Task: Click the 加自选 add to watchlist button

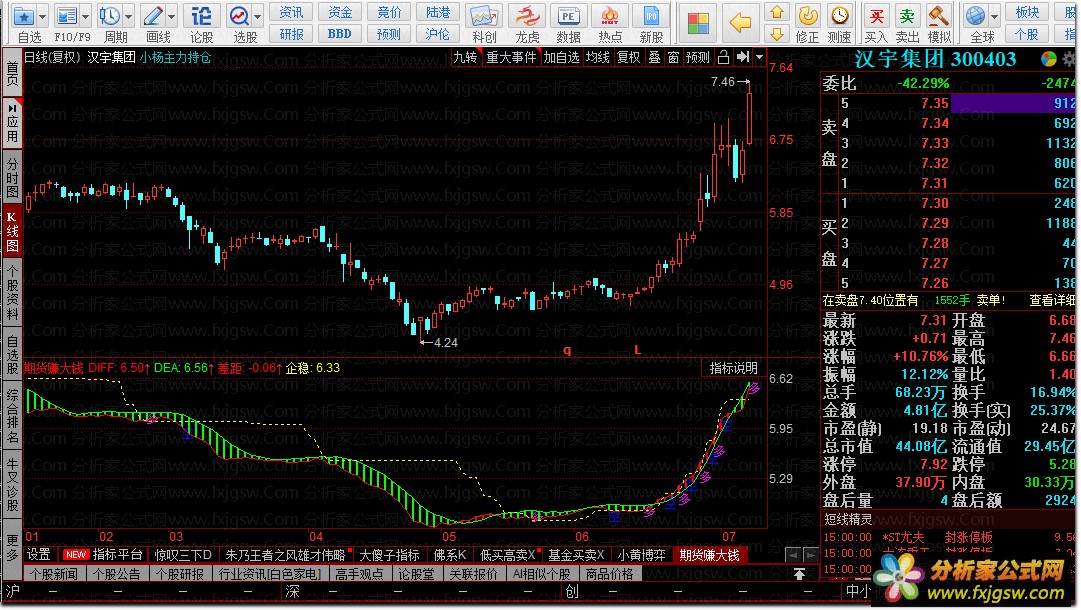Action: 561,57
